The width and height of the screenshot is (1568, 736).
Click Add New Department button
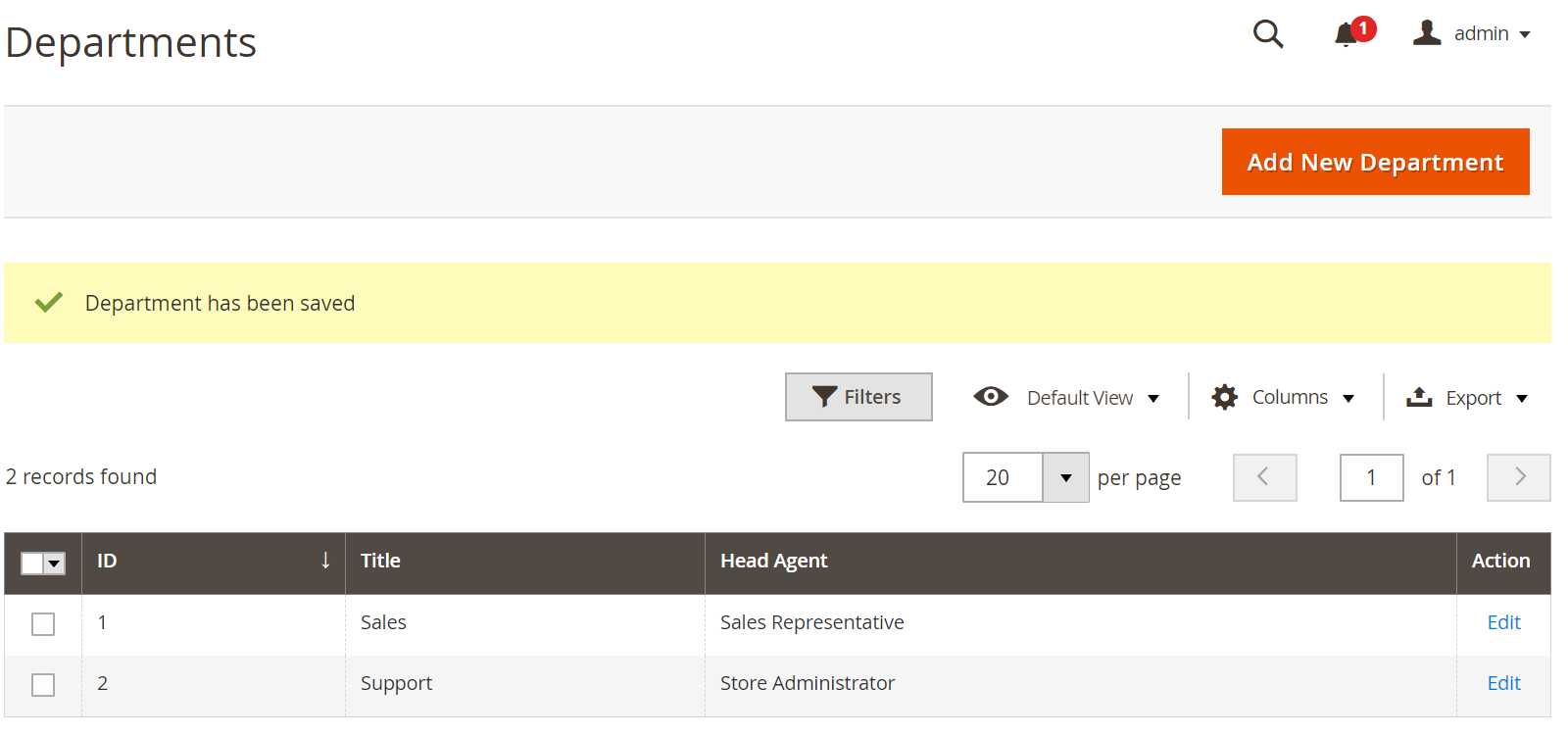[1375, 162]
